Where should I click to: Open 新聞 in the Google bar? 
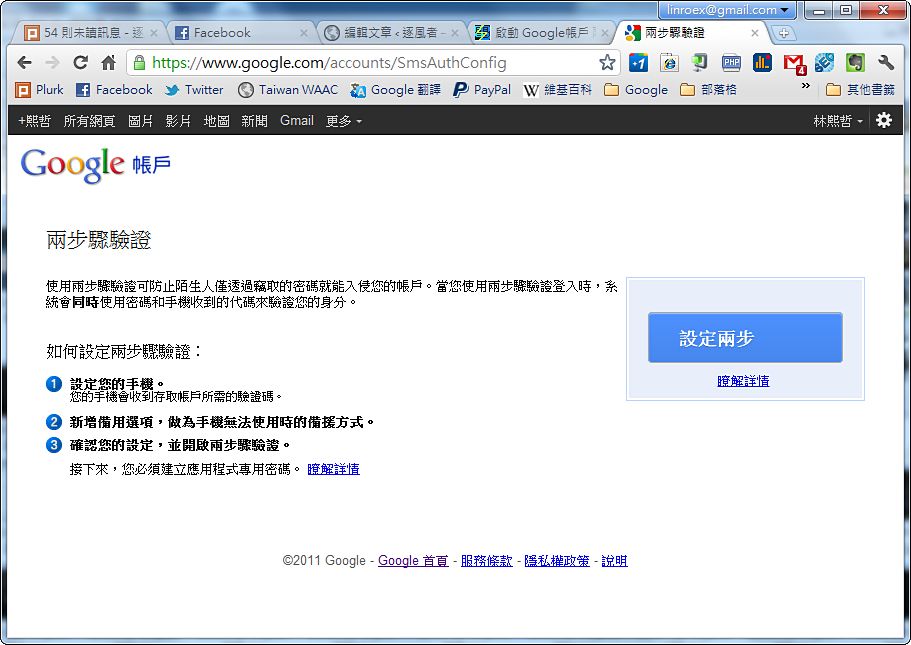tap(254, 121)
